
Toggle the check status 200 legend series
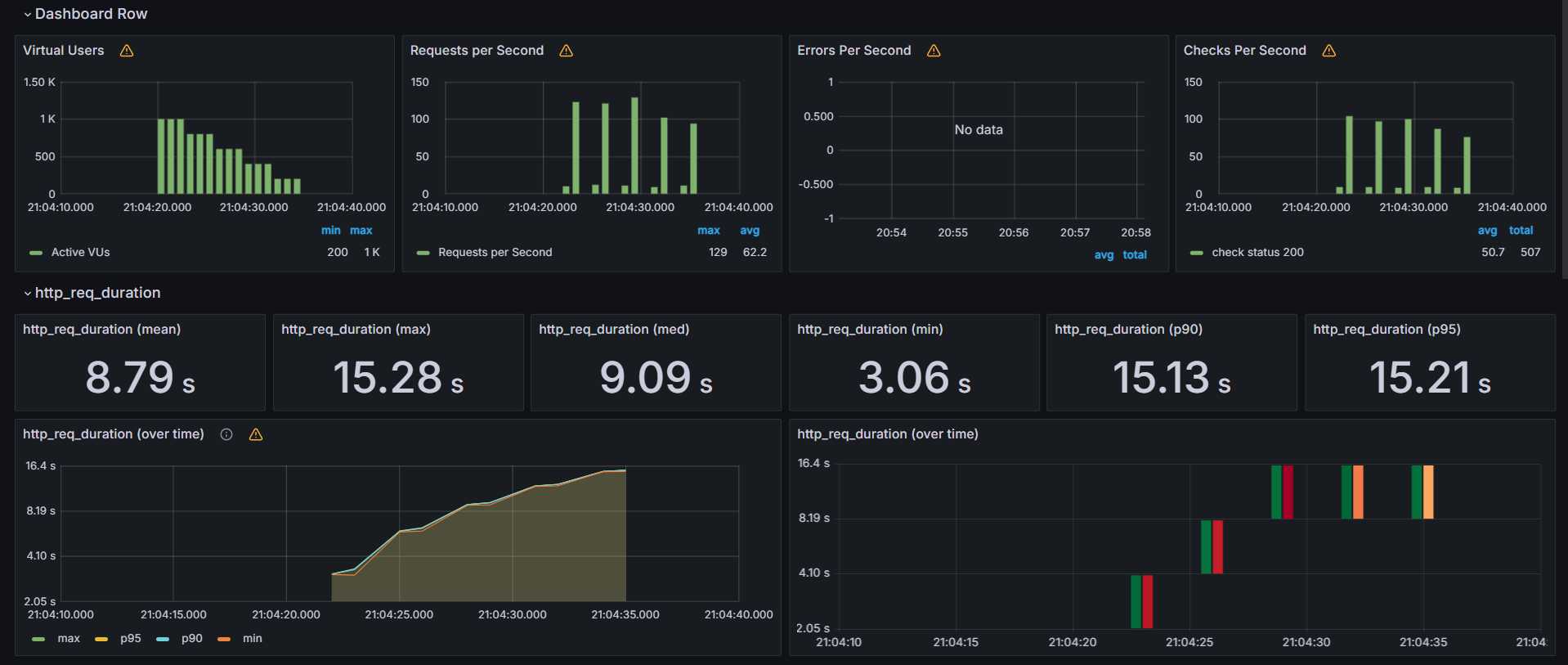(1257, 252)
